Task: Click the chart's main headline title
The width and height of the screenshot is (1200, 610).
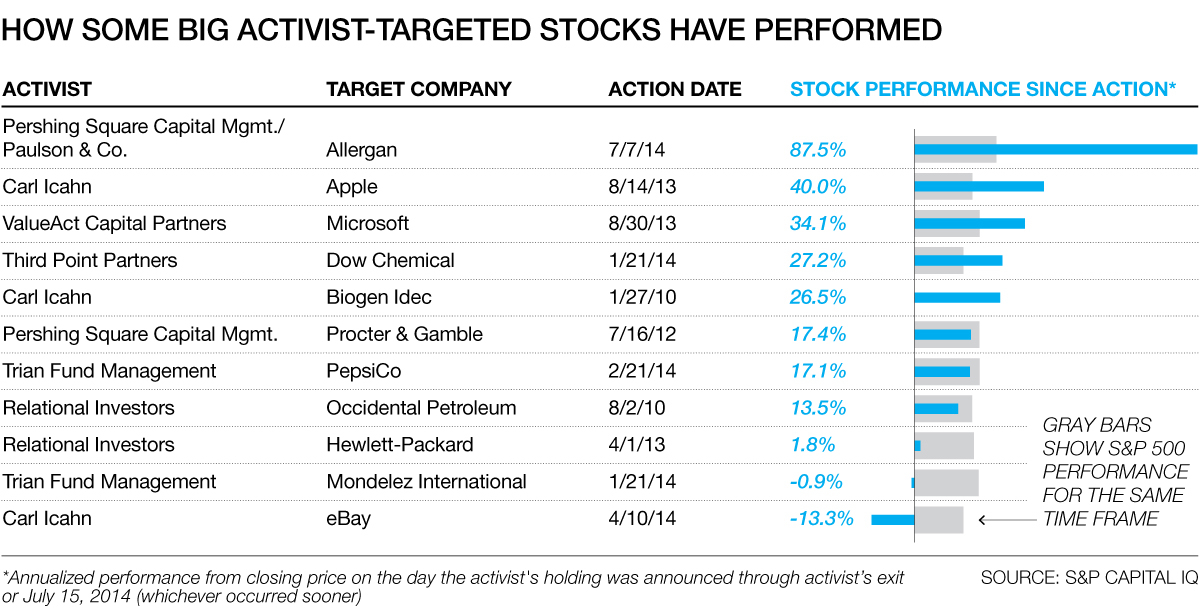Action: click(x=473, y=31)
